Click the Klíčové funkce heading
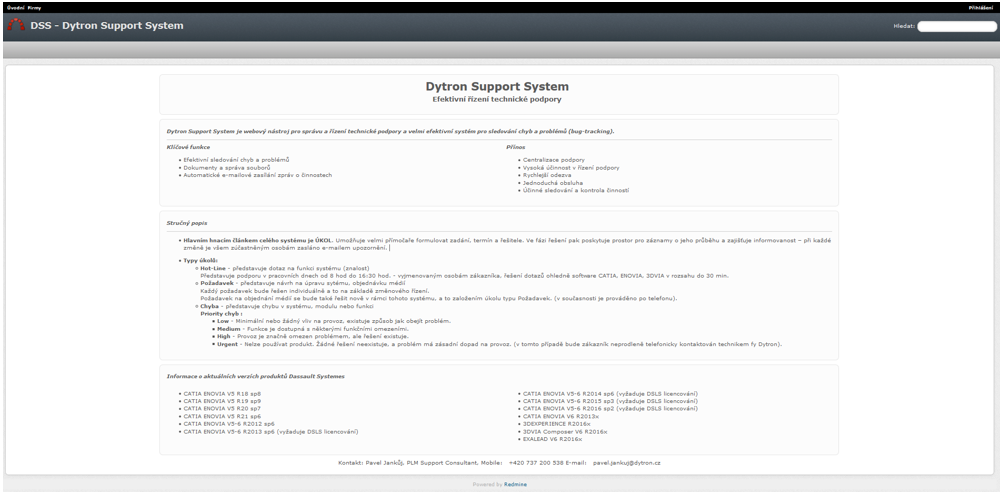This screenshot has width=1003, height=496. tap(188, 147)
